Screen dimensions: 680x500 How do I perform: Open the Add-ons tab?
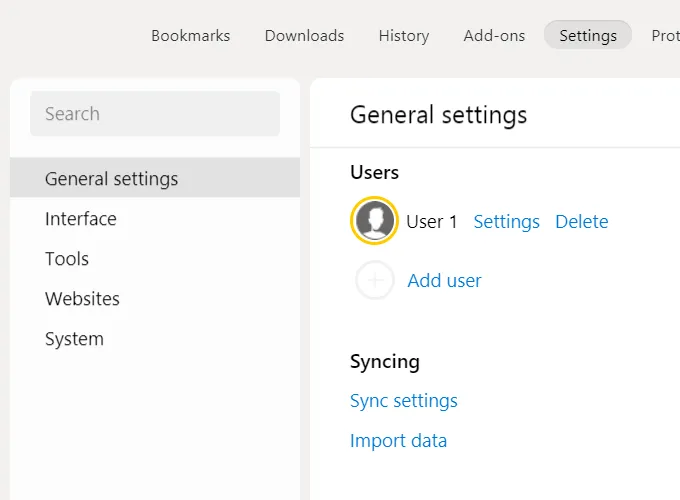[x=494, y=35]
